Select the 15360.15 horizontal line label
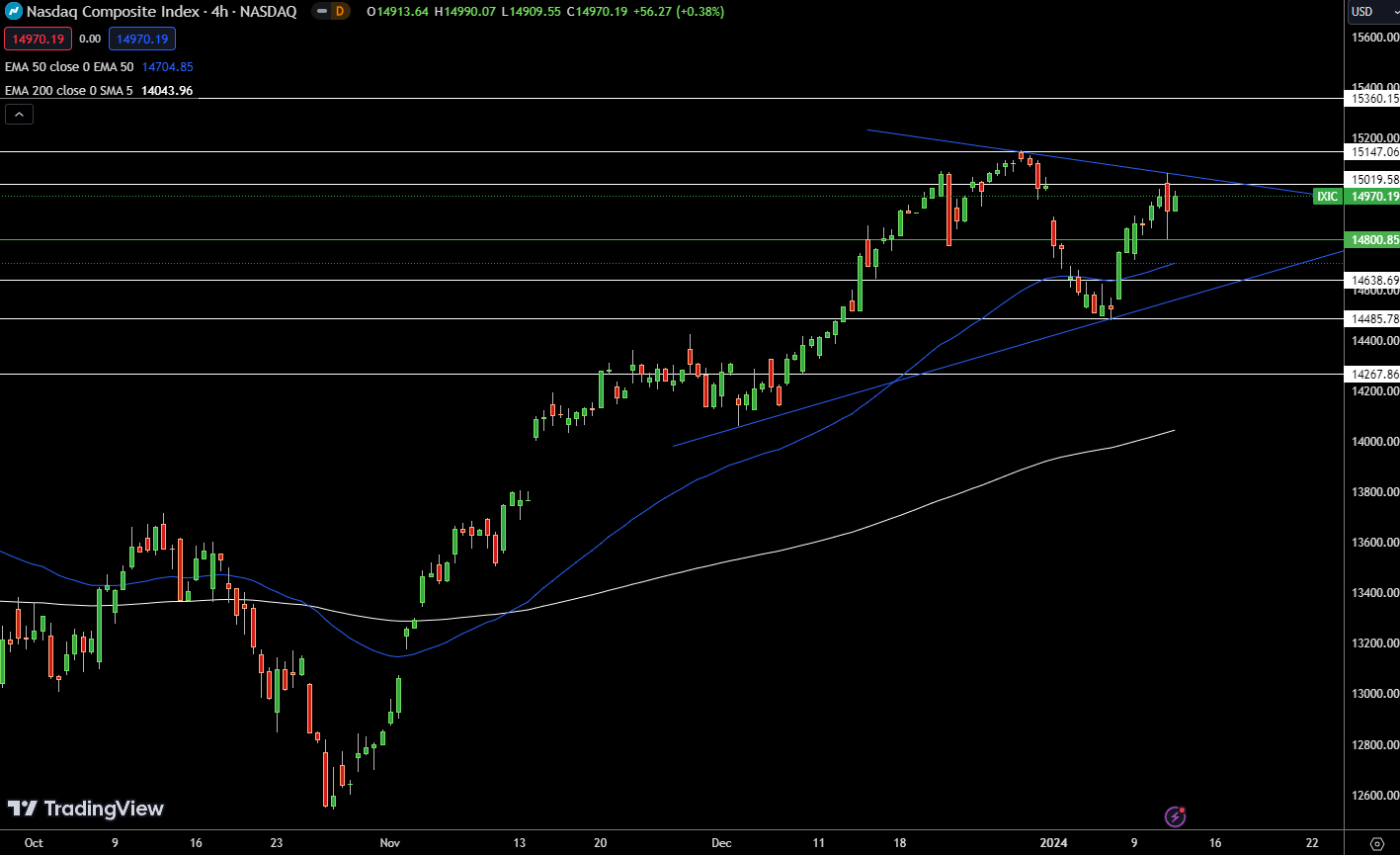1400x855 pixels. pos(1374,98)
